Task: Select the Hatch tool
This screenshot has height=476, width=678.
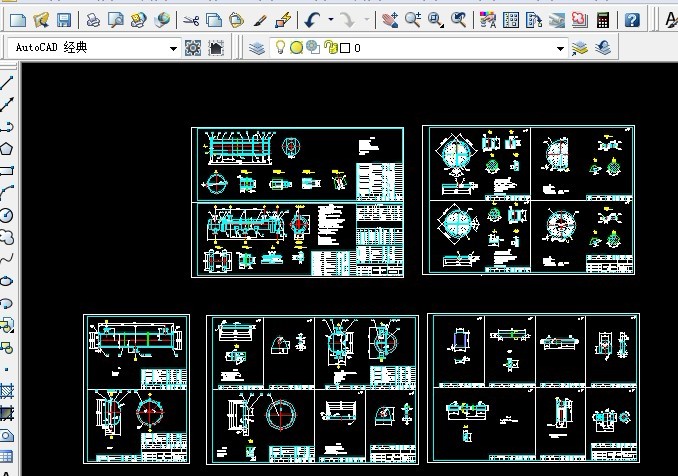Action: (x=6, y=391)
